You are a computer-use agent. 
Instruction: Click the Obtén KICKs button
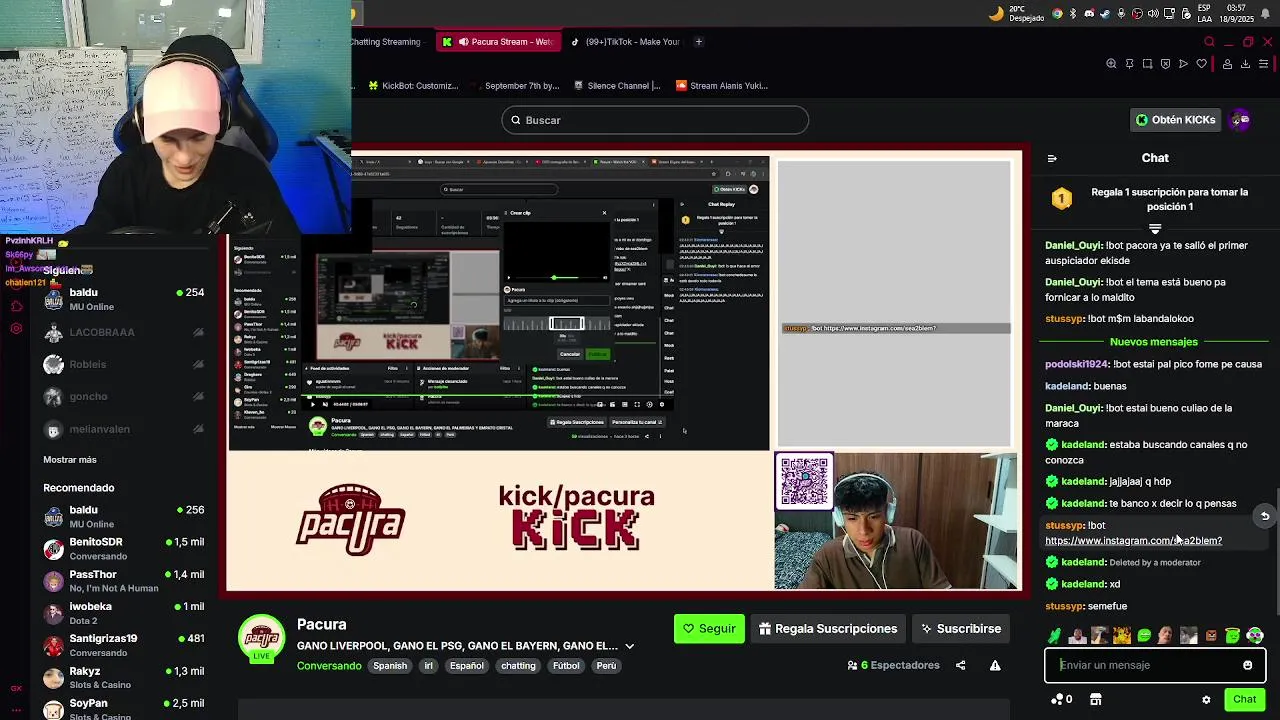click(x=1175, y=120)
